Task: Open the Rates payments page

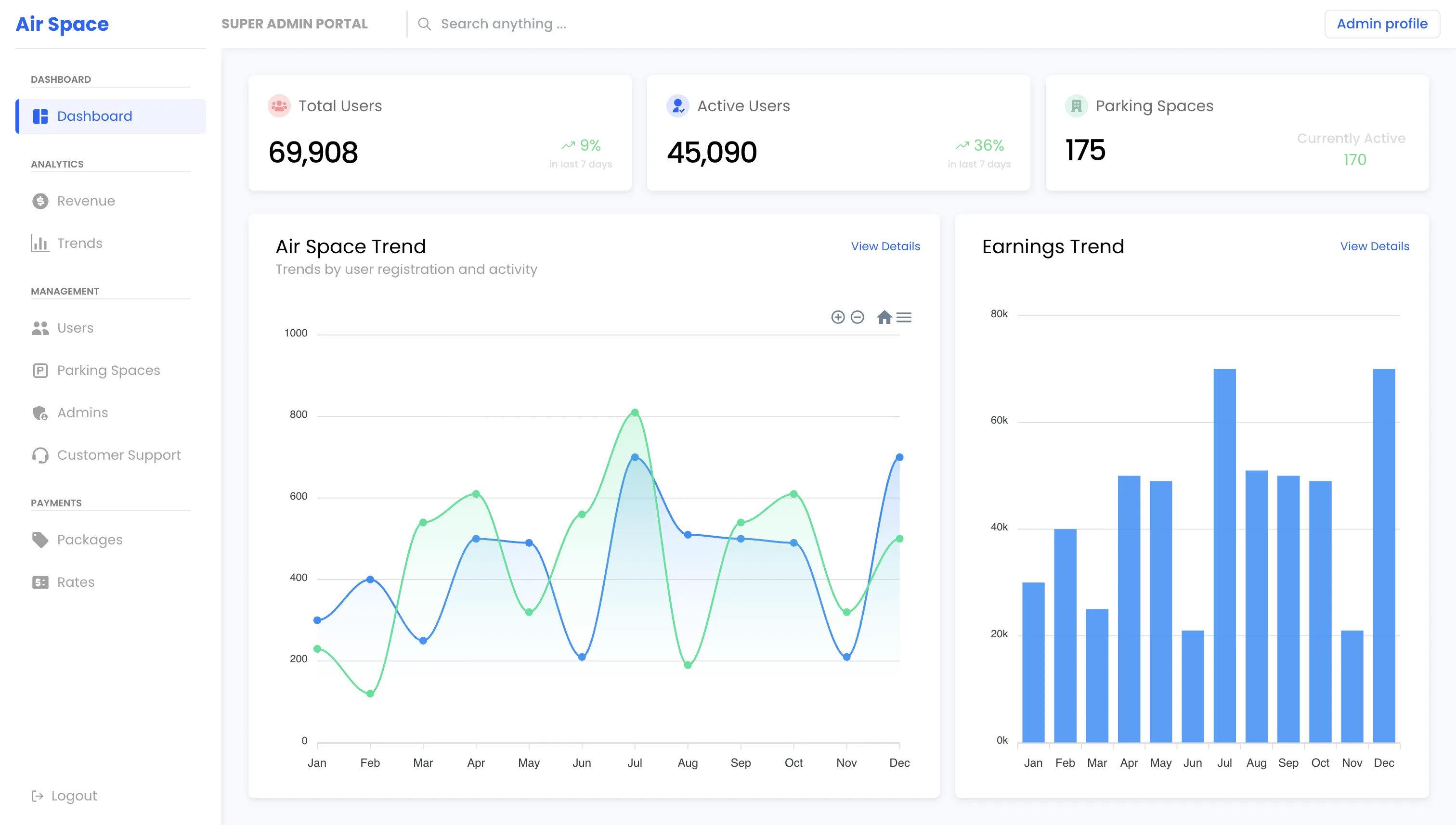Action: (x=76, y=582)
